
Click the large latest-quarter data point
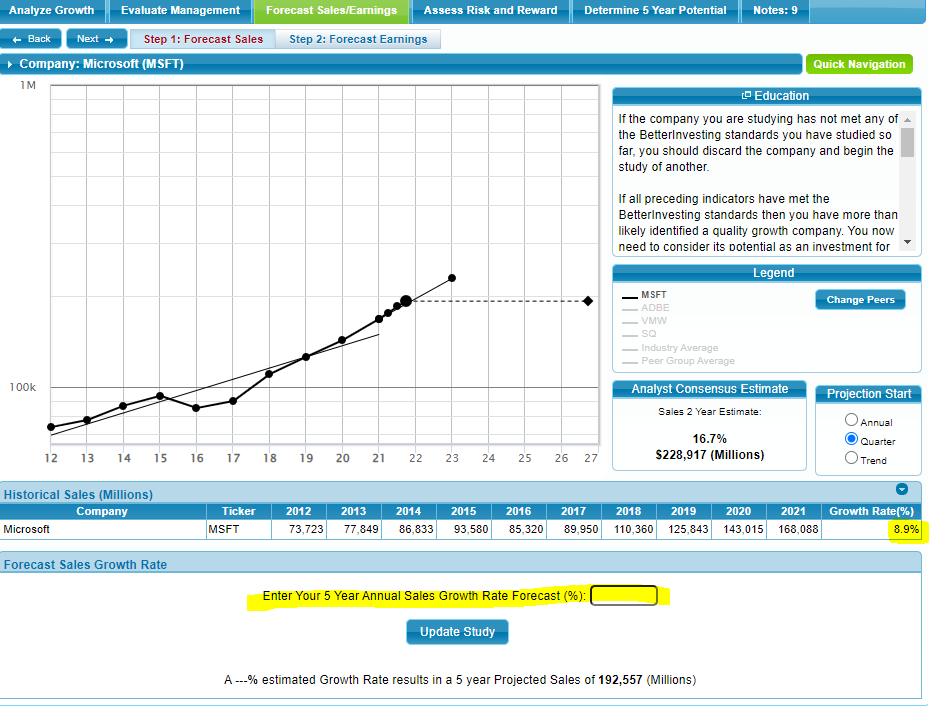pos(406,301)
